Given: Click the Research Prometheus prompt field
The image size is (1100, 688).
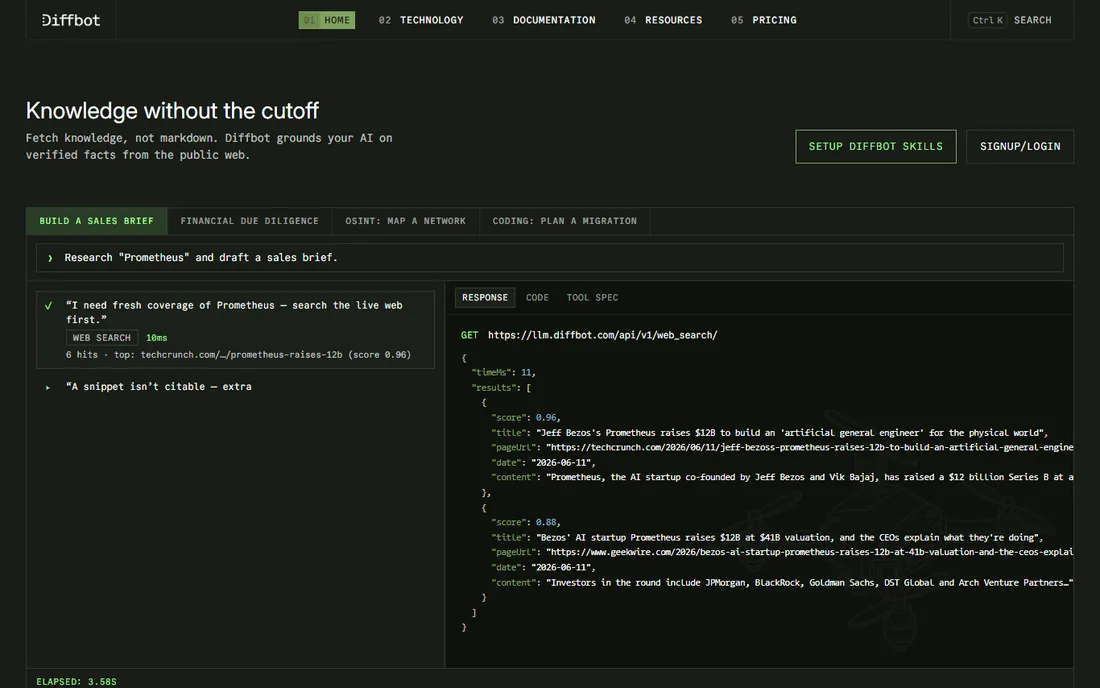Looking at the screenshot, I should 550,257.
